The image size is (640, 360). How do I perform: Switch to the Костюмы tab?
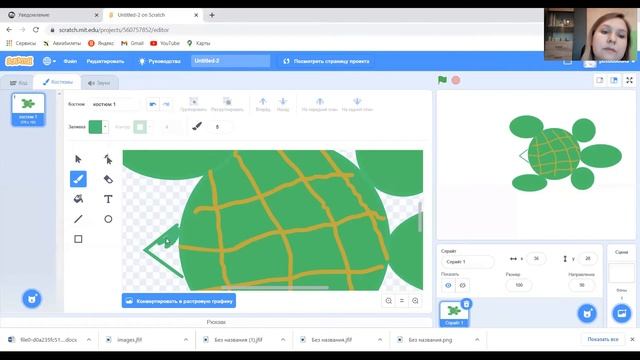coord(58,82)
